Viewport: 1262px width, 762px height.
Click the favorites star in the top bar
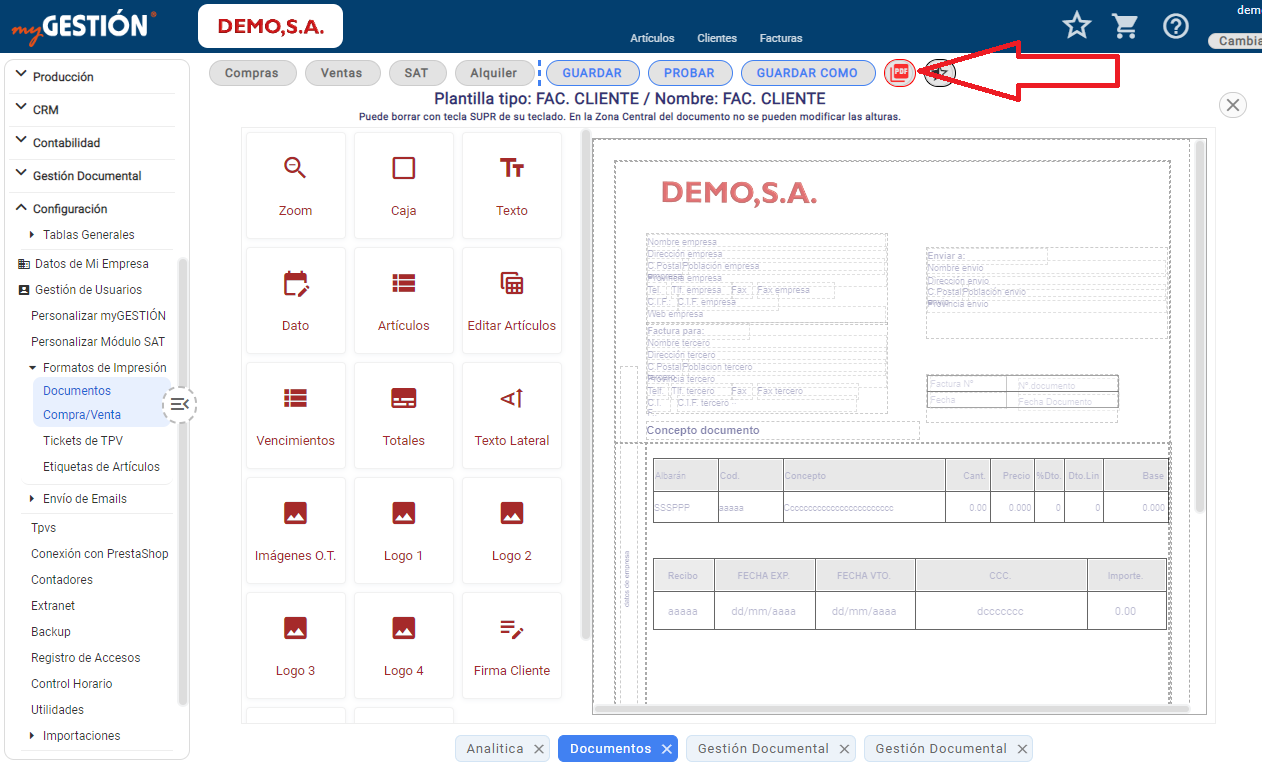[1076, 25]
